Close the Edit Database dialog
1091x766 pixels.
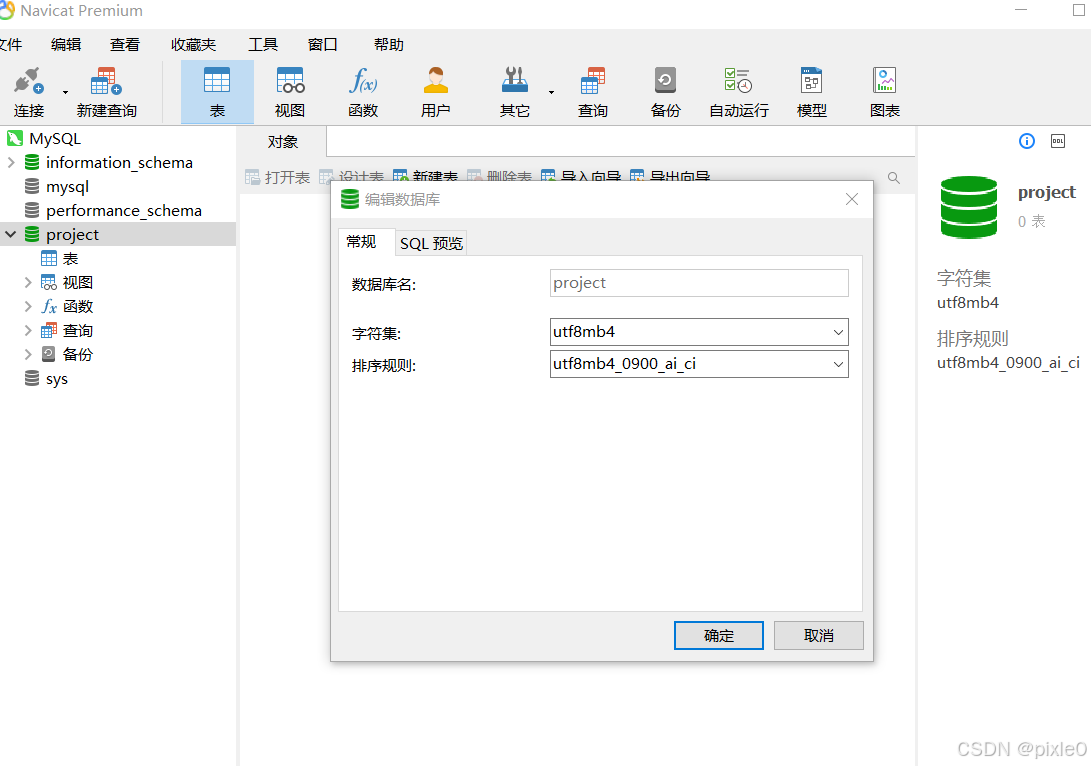tap(852, 199)
